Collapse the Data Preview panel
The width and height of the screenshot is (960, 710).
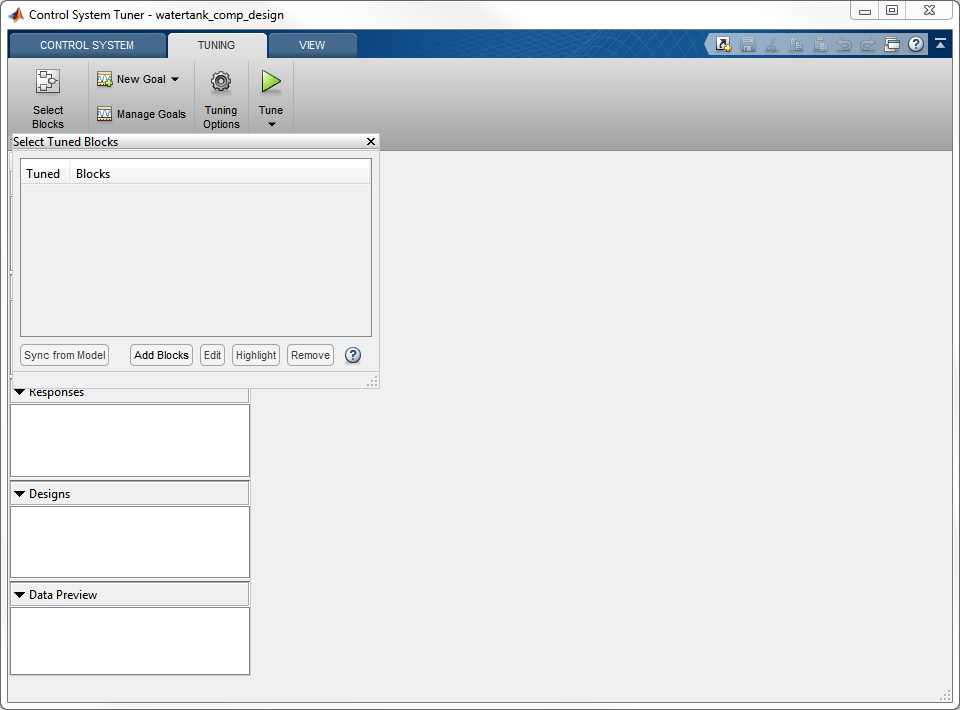pos(20,594)
